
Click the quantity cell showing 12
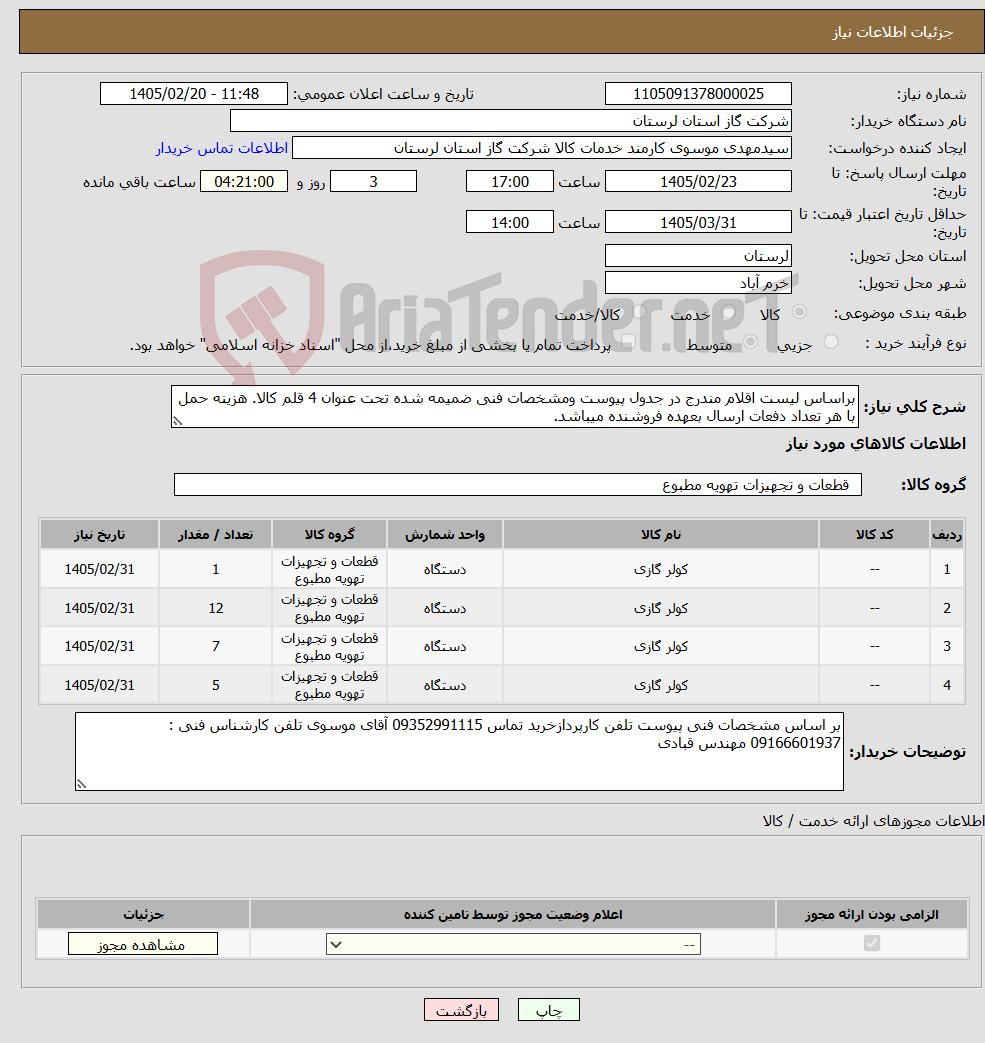215,608
